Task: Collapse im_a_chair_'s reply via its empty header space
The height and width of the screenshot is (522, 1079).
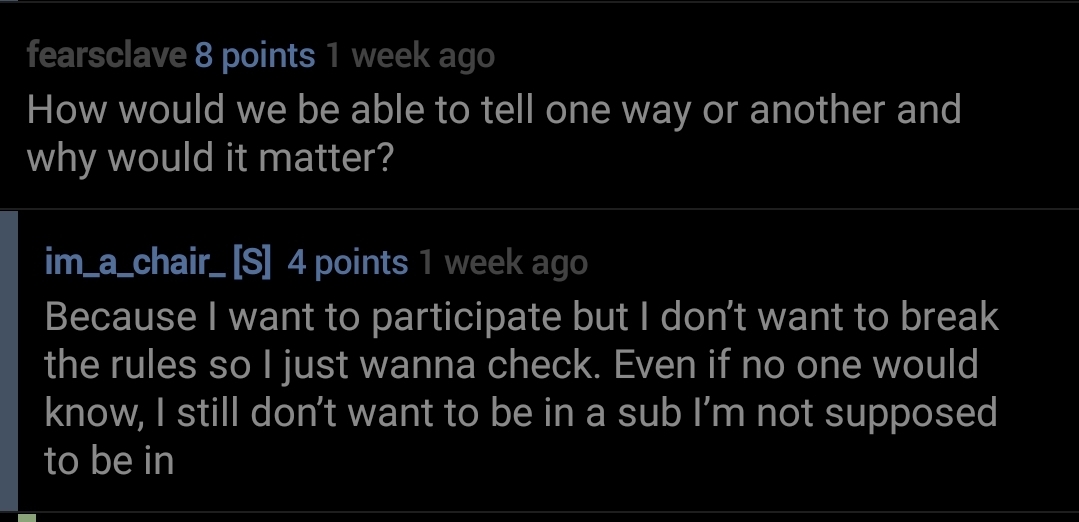Action: [x=820, y=262]
